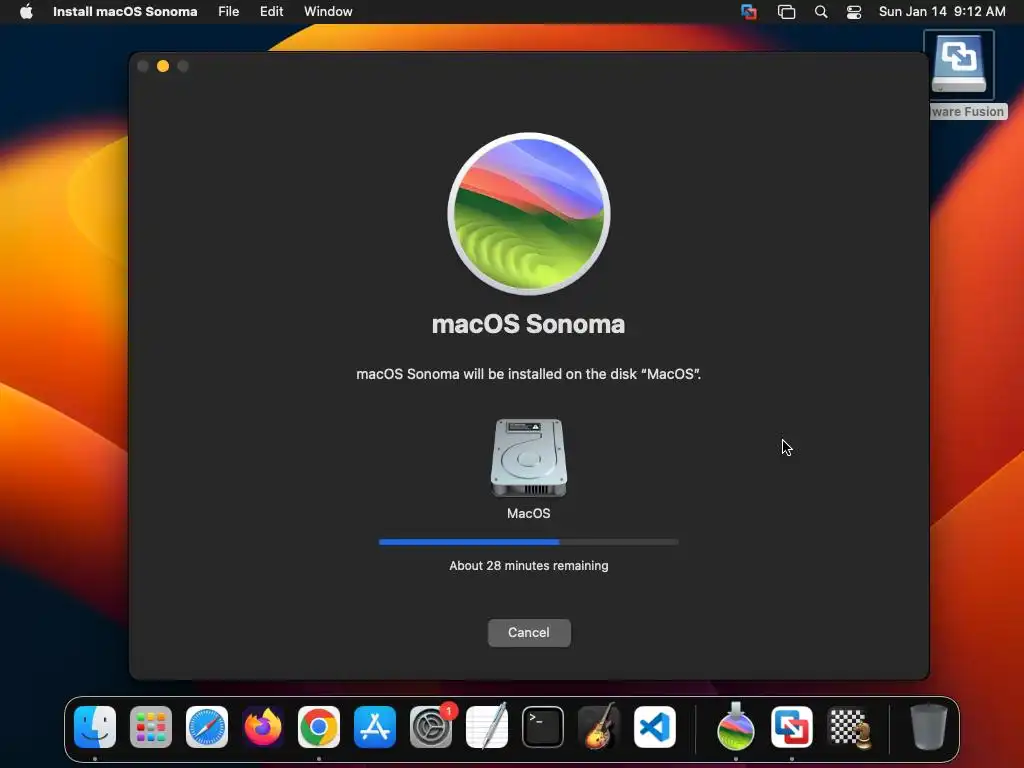1024x768 pixels.
Task: Open the File menu
Action: pyautogui.click(x=229, y=11)
